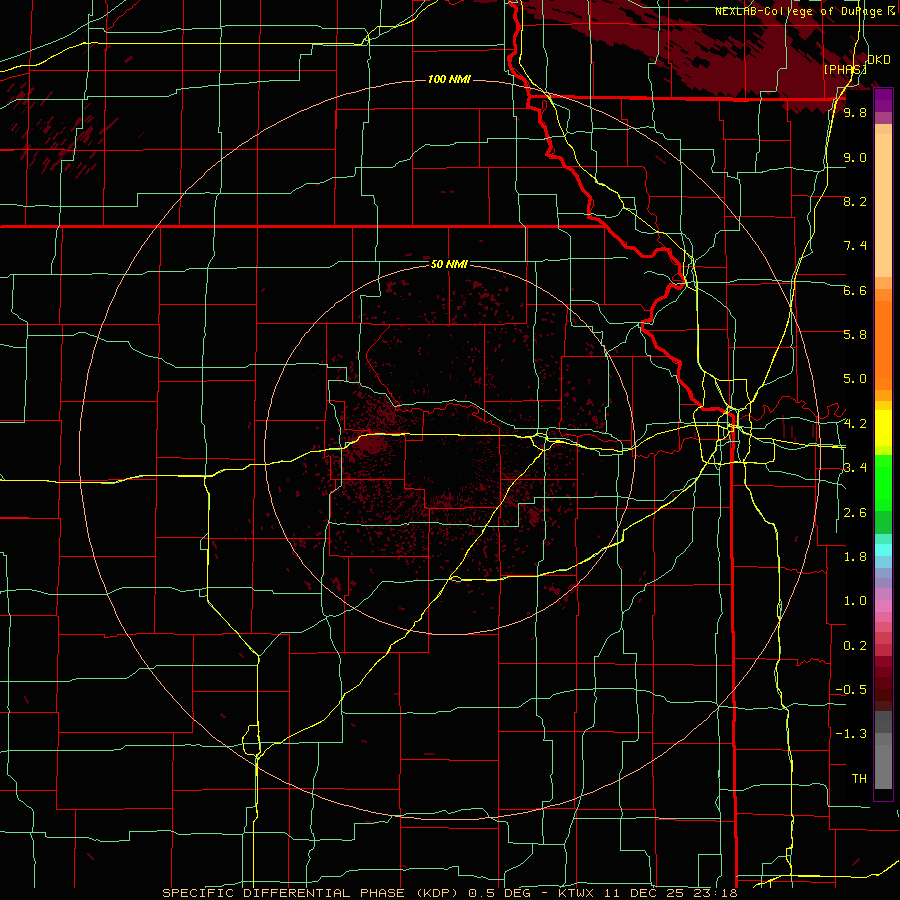Click the 0.2 value on the color scale
This screenshot has height=900, width=900.
pyautogui.click(x=855, y=646)
